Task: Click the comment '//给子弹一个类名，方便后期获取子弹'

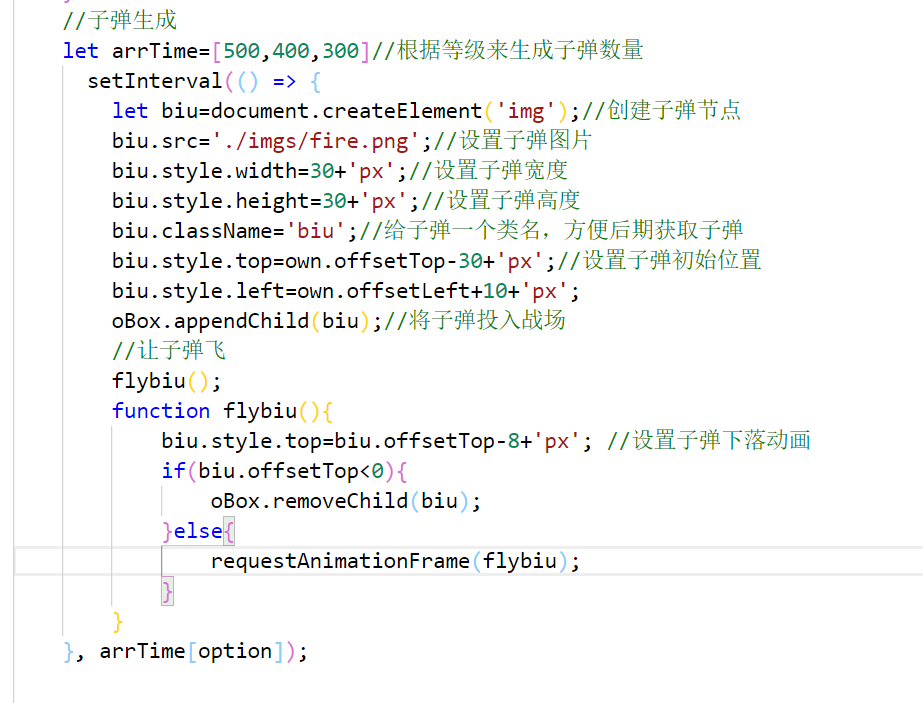Action: tap(551, 230)
